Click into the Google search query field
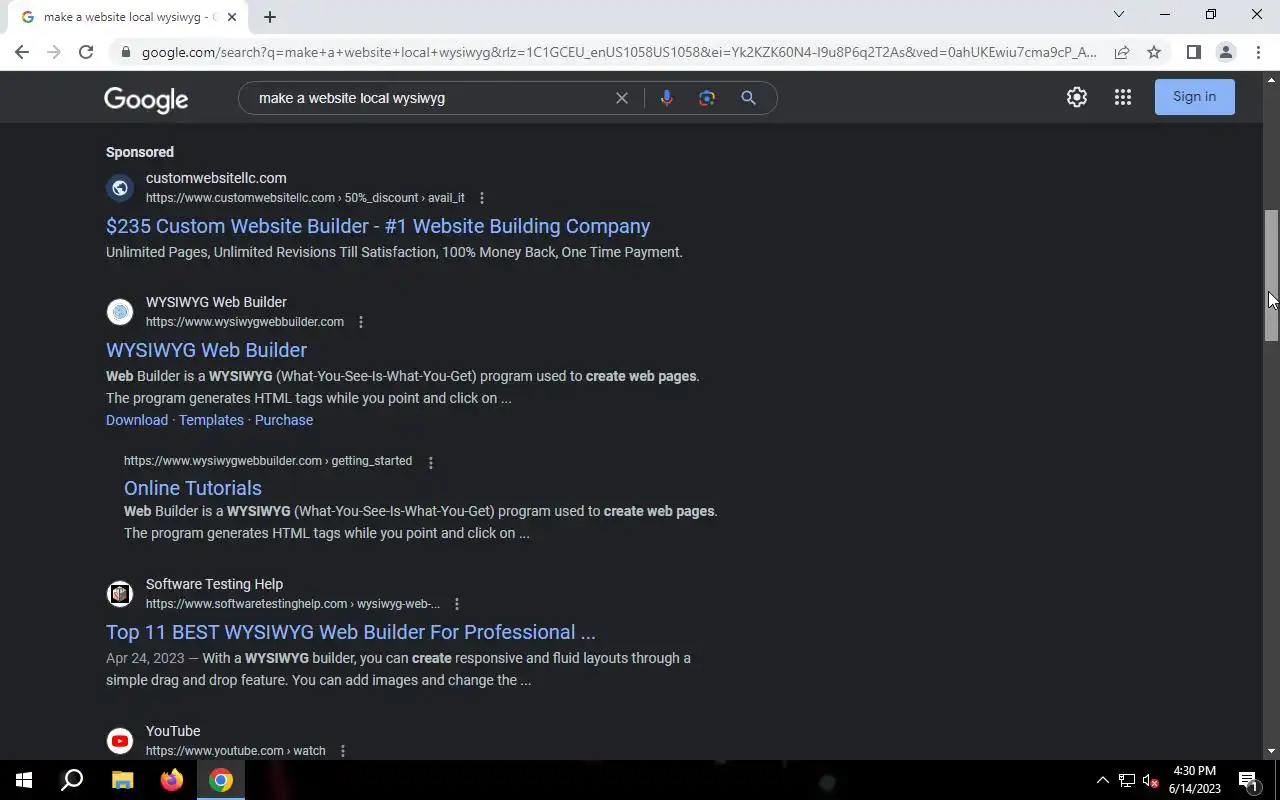The height and width of the screenshot is (800, 1280). click(430, 98)
